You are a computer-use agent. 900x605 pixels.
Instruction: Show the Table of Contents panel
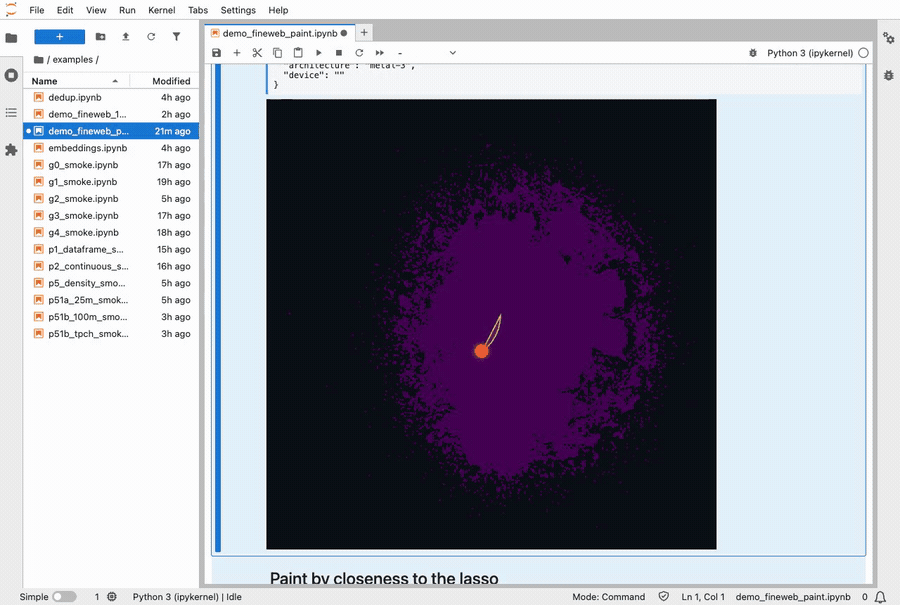11,113
